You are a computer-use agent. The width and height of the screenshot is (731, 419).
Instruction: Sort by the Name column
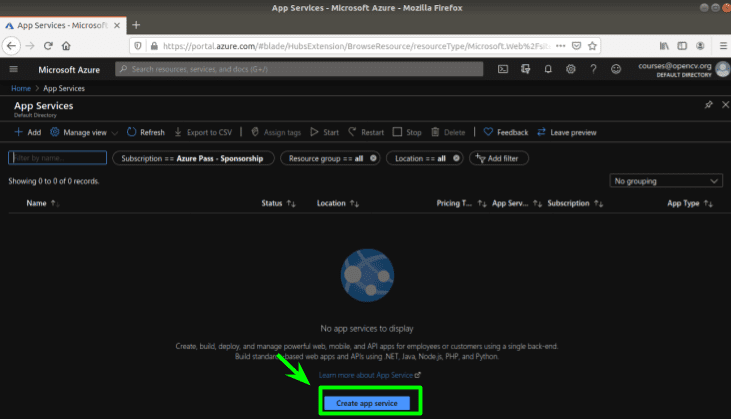tap(36, 203)
